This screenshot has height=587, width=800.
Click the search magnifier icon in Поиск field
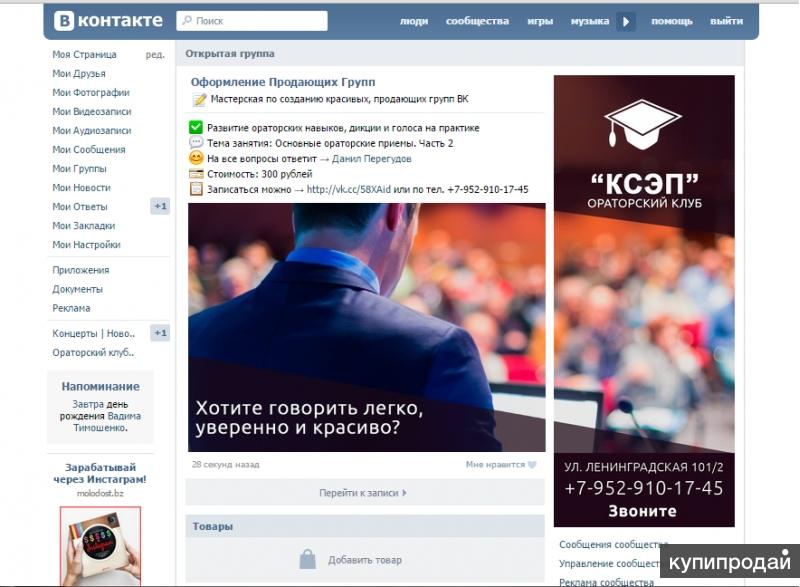click(x=187, y=20)
